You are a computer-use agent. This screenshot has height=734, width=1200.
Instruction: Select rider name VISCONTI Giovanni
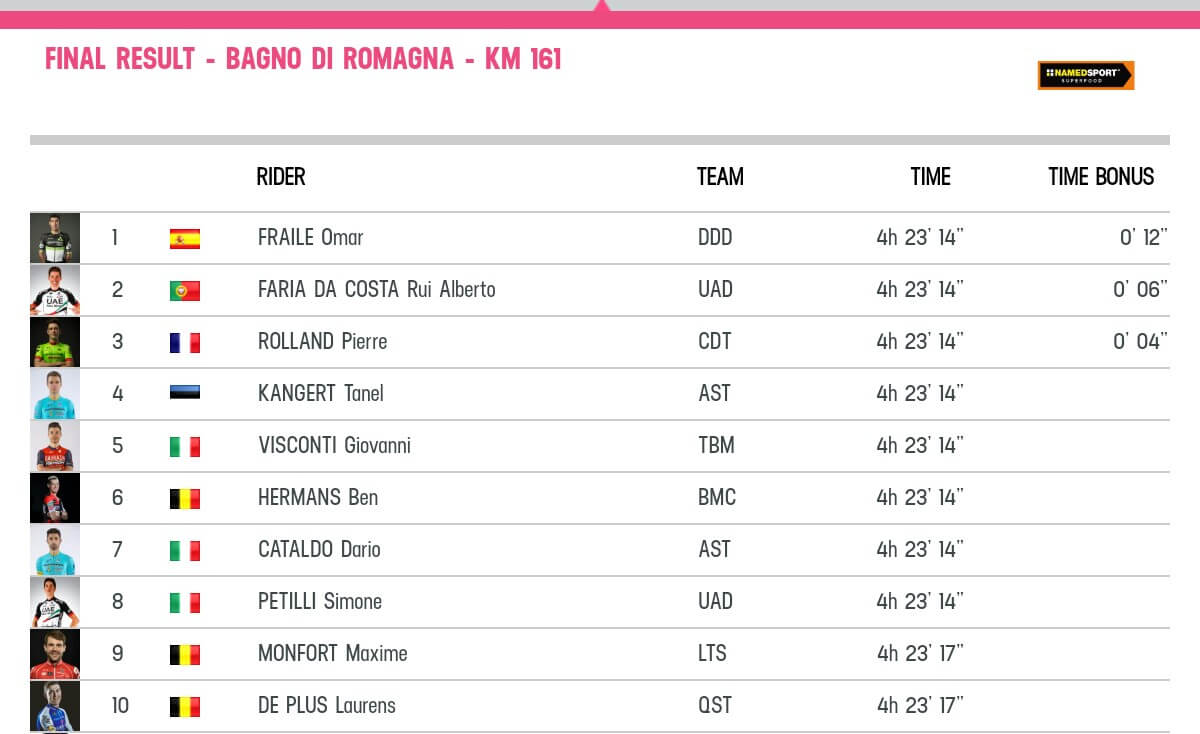click(x=334, y=446)
